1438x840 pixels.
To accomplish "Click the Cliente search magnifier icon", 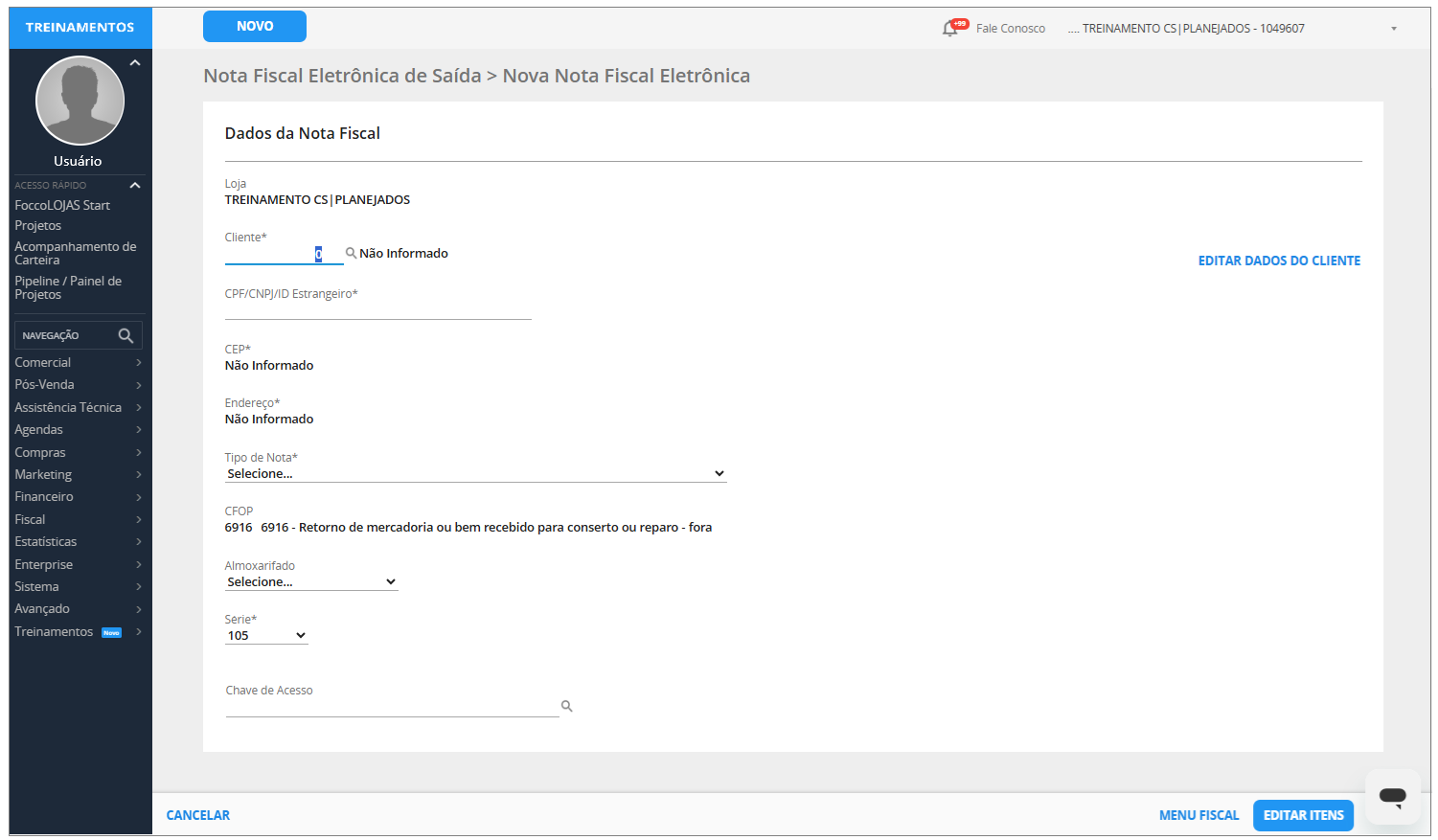I will click(351, 253).
